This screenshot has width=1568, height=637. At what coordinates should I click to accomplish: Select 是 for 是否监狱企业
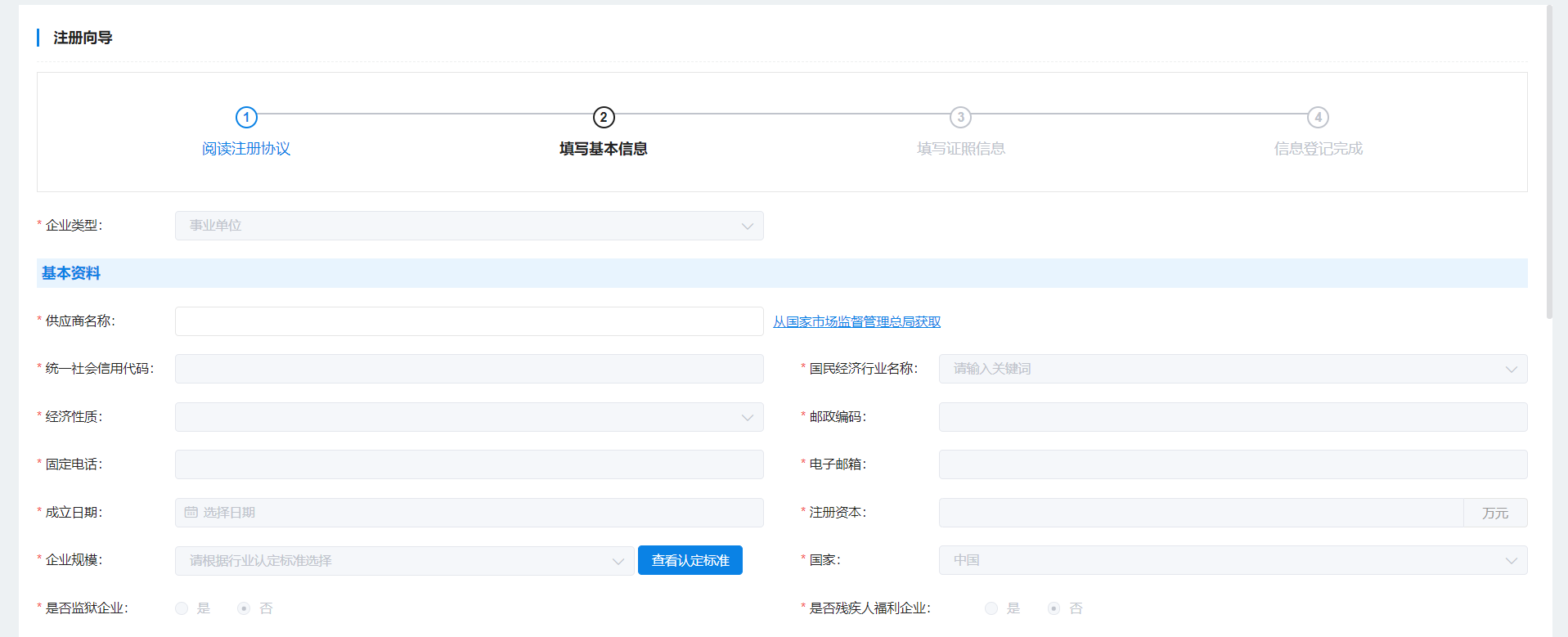(x=182, y=608)
